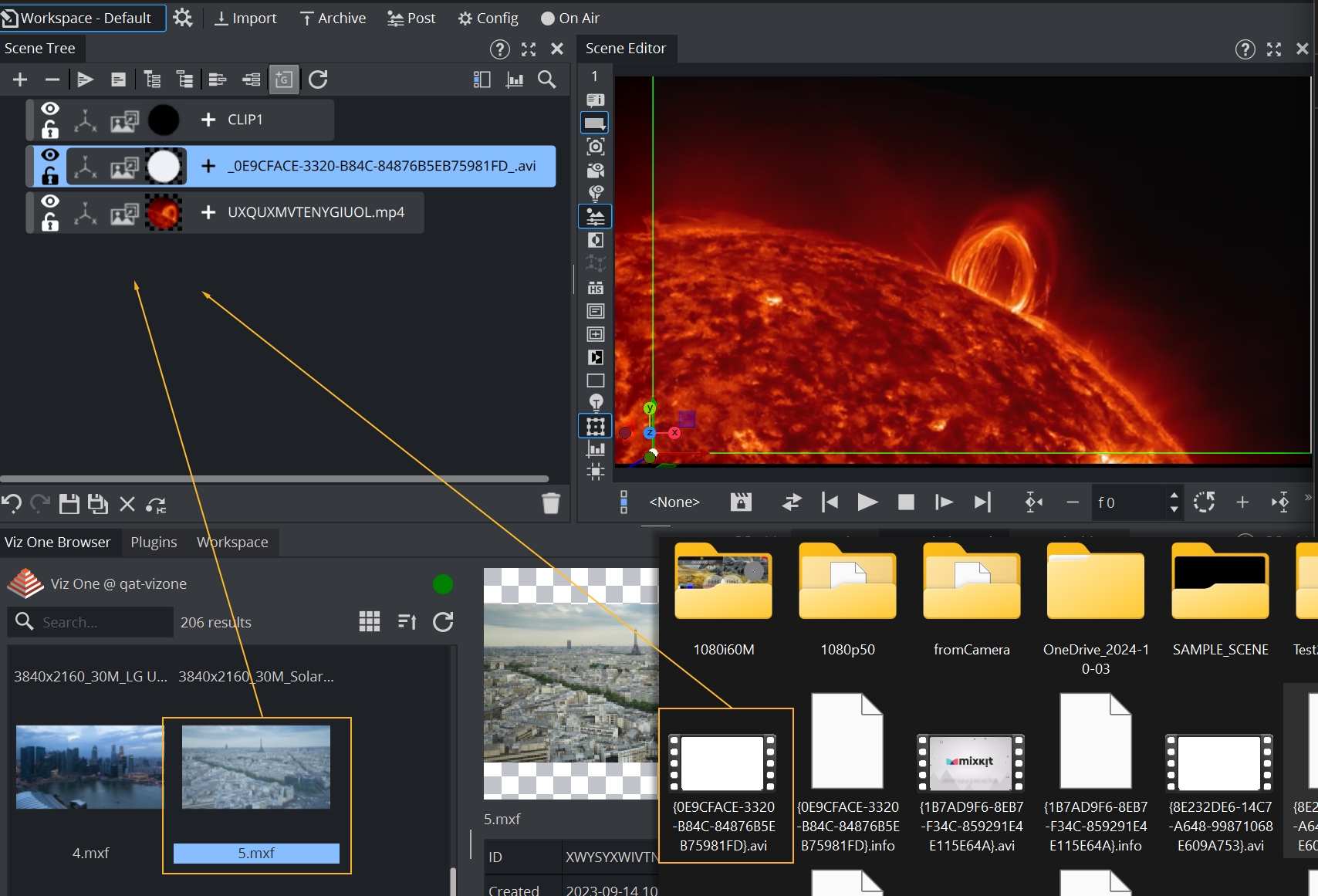Viewport: 1318px width, 896px height.
Task: Click the search icon in Scene Tree toolbar
Action: click(546, 79)
